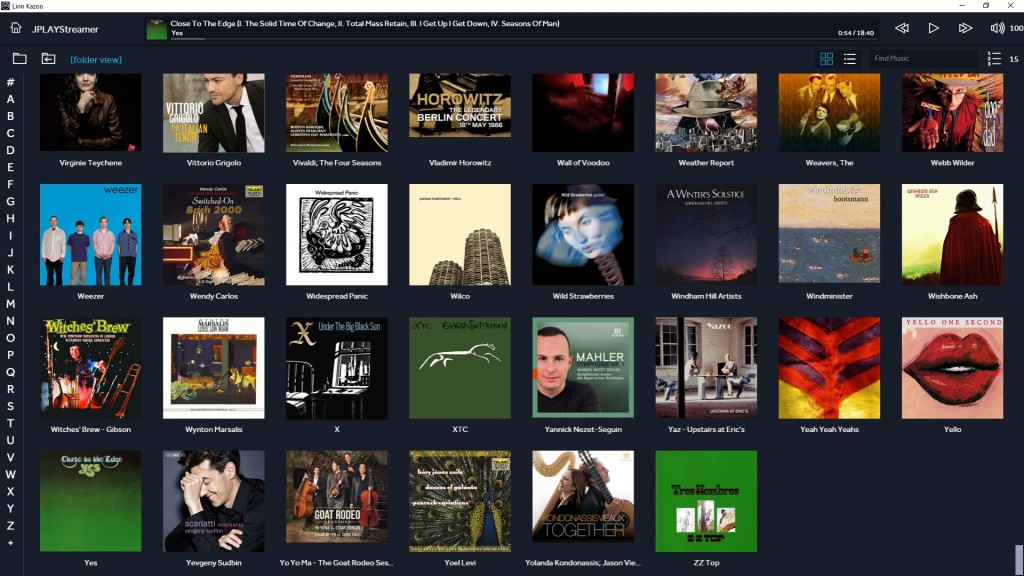The height and width of the screenshot is (576, 1024).
Task: Skip to previous track
Action: pyautogui.click(x=902, y=28)
